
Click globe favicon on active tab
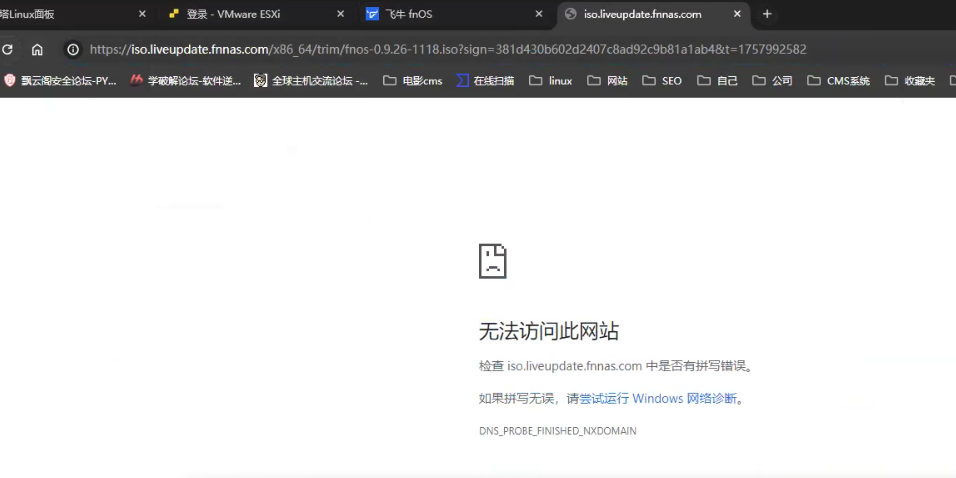click(571, 14)
